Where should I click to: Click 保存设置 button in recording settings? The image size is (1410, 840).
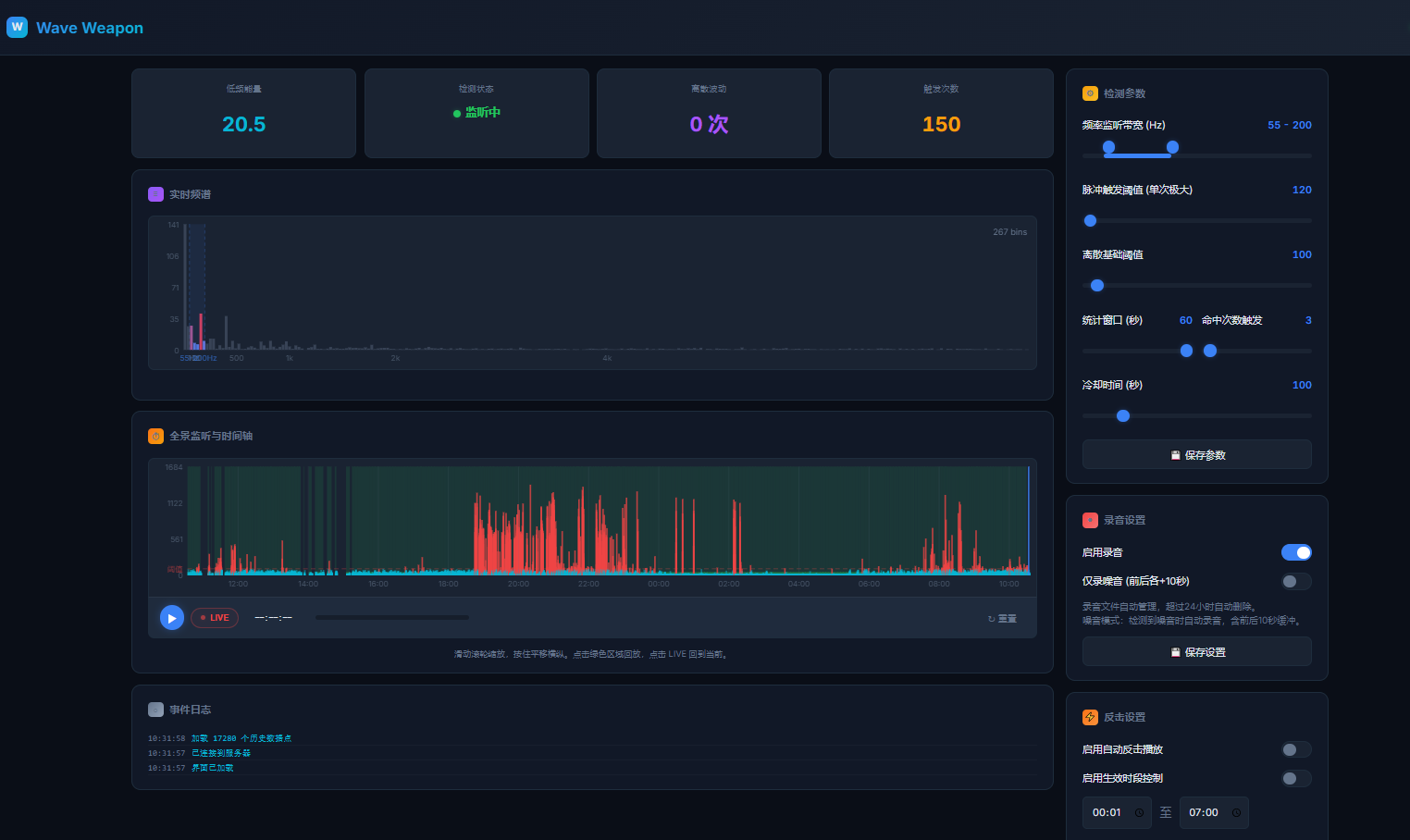tap(1196, 652)
